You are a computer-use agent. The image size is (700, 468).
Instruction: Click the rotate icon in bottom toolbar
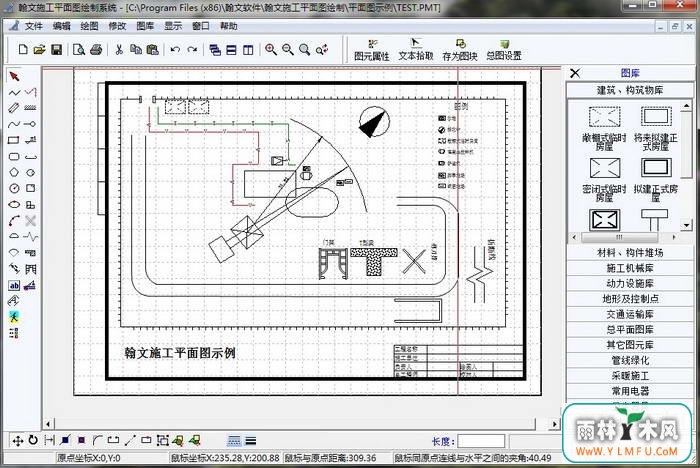click(33, 440)
